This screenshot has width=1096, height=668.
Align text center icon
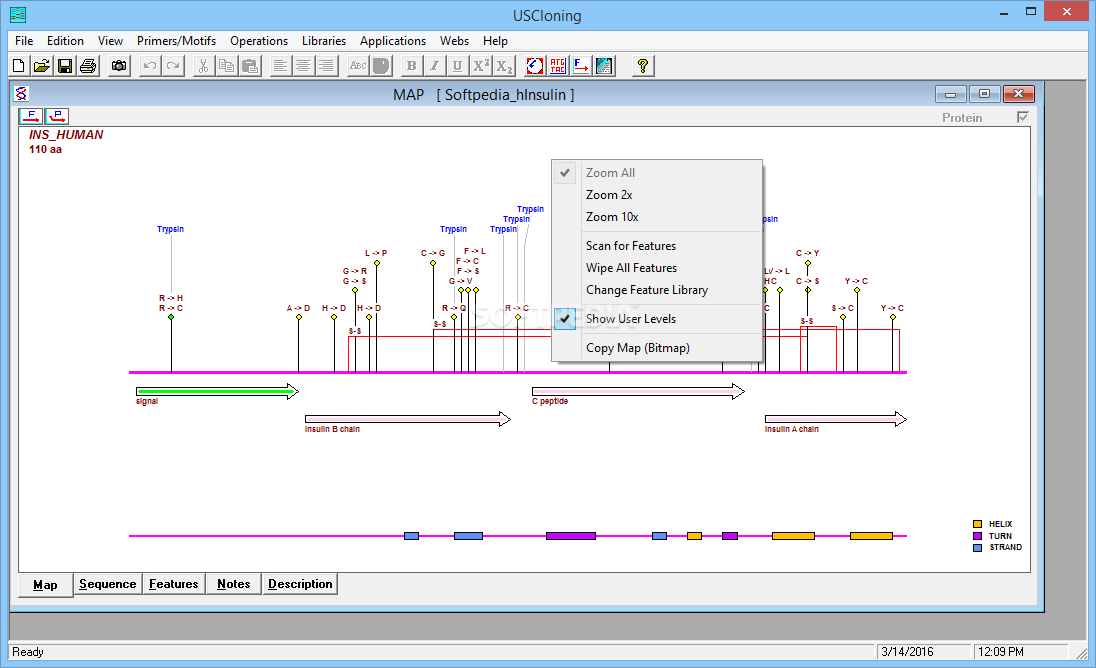[x=303, y=66]
